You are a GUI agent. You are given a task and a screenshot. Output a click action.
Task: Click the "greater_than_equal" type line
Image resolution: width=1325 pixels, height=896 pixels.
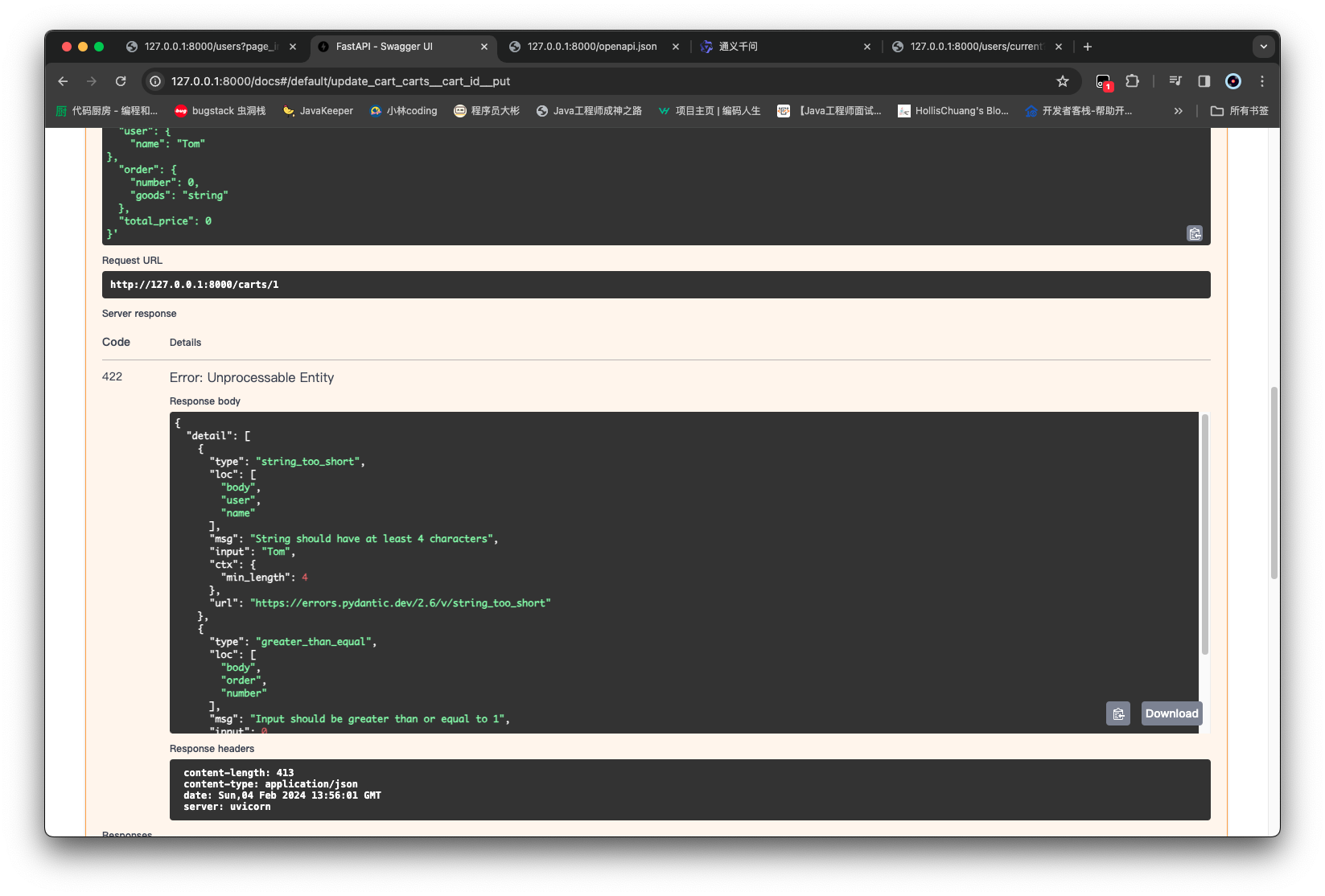(293, 642)
